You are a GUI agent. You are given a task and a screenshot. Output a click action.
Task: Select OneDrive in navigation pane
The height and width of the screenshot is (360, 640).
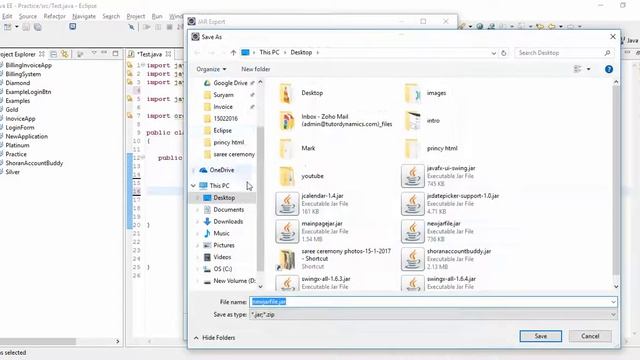click(x=222, y=170)
